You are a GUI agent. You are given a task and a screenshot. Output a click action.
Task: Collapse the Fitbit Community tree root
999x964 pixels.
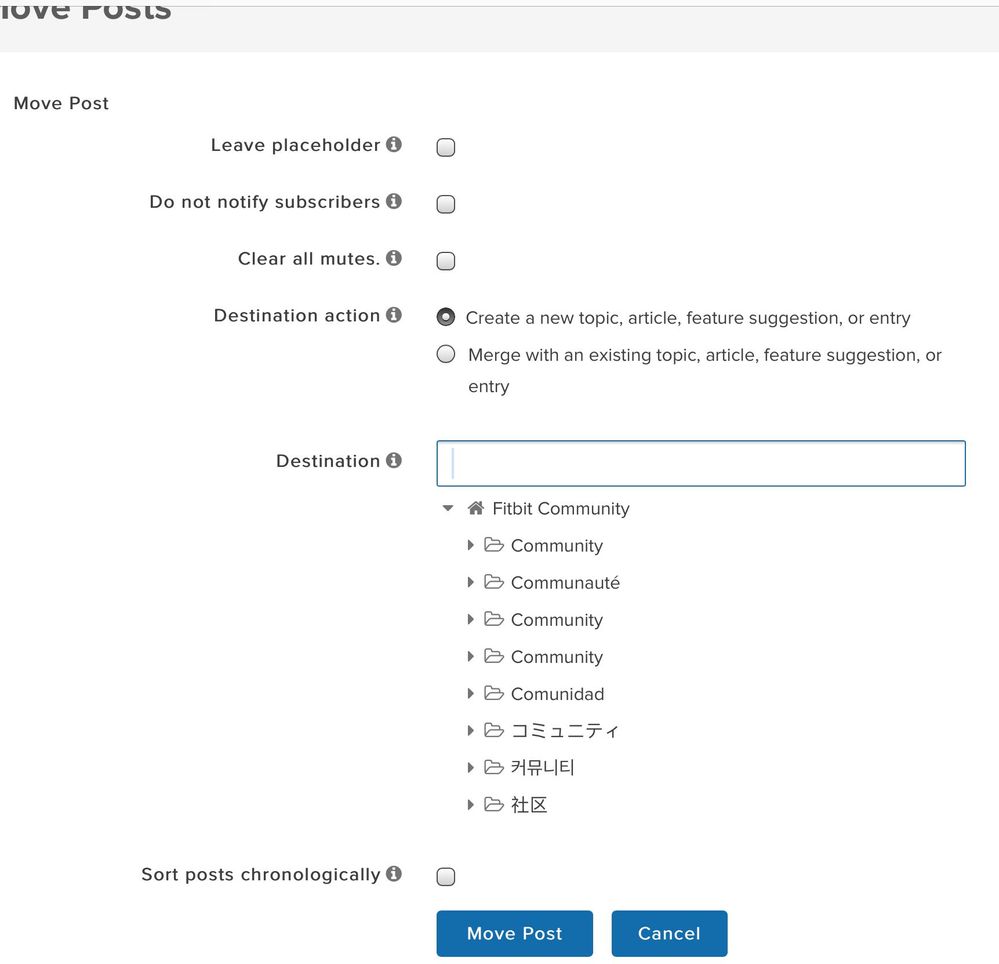pos(448,508)
